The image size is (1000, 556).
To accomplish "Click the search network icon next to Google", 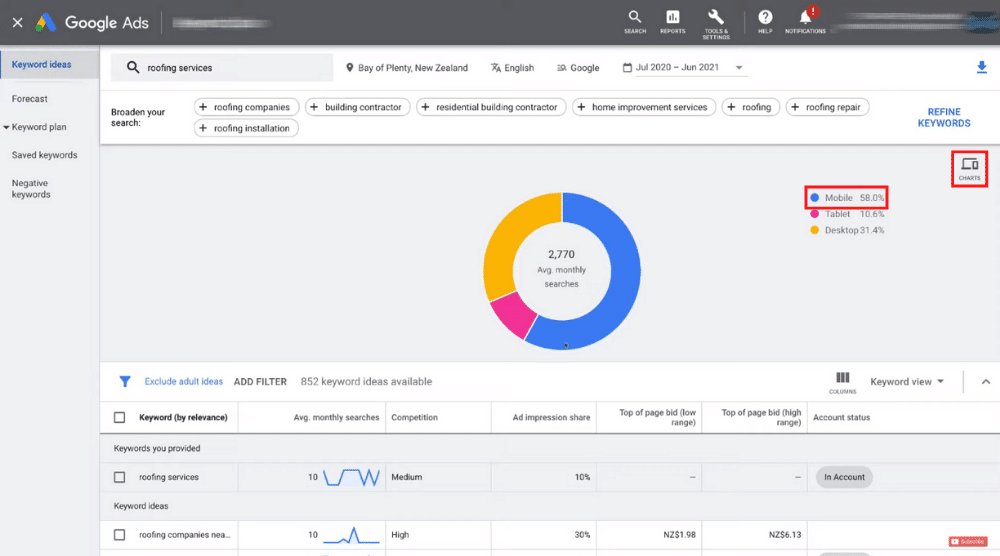I will coord(561,68).
